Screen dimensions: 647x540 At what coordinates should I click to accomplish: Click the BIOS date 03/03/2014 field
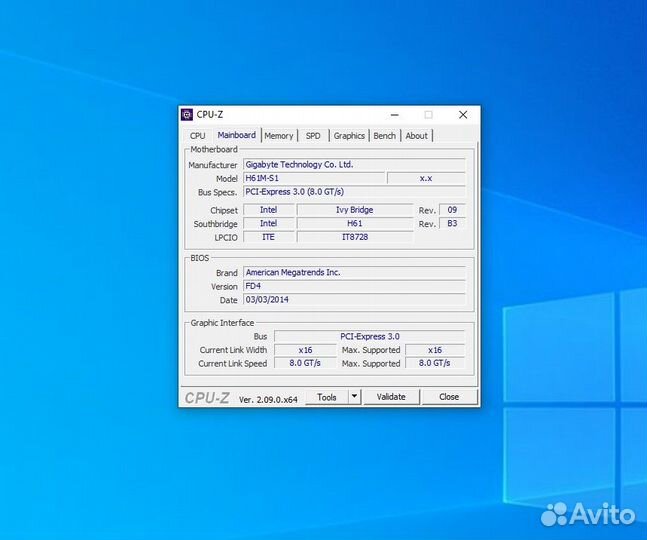(x=354, y=300)
